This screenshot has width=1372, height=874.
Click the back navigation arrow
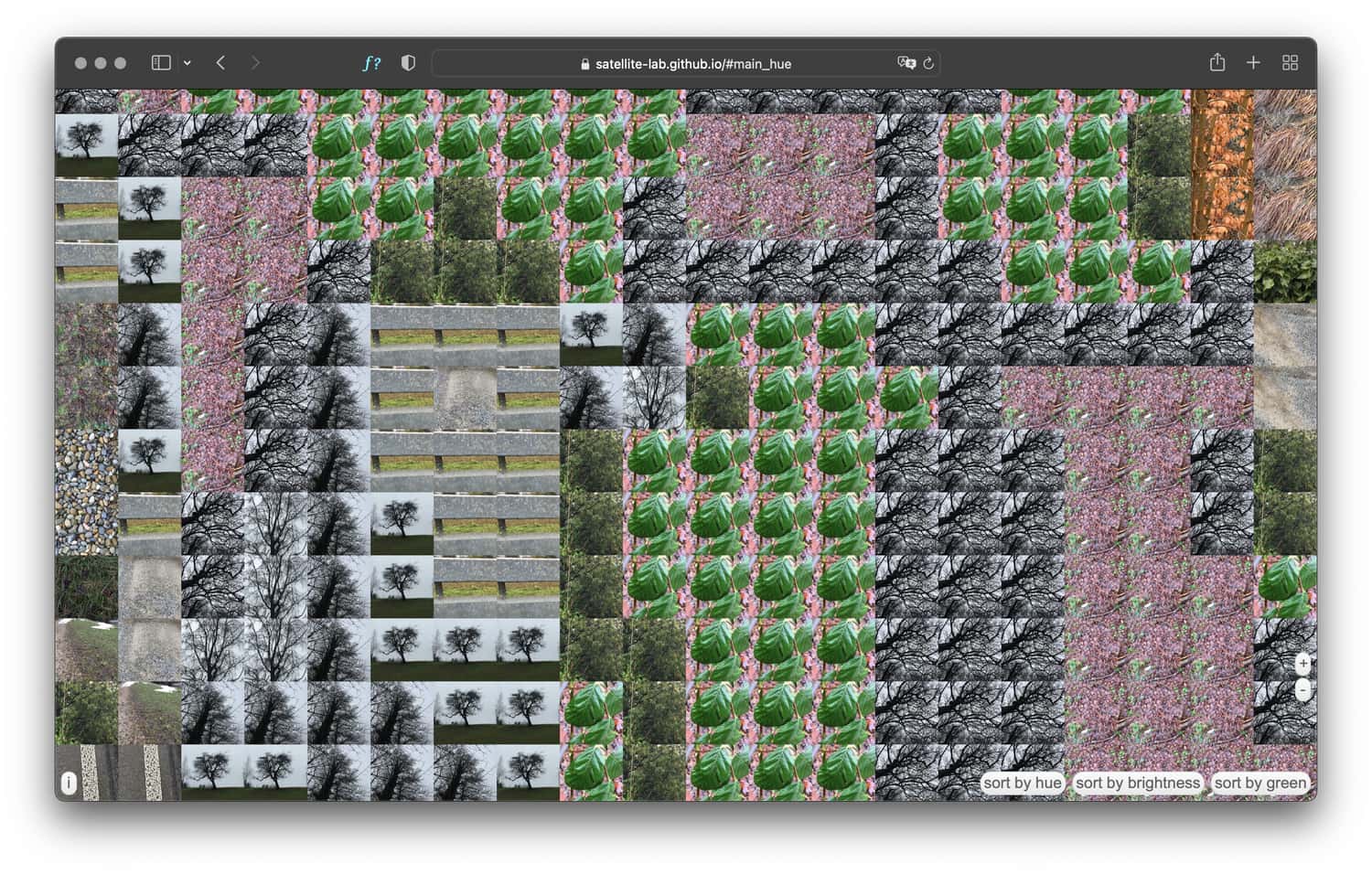point(220,63)
